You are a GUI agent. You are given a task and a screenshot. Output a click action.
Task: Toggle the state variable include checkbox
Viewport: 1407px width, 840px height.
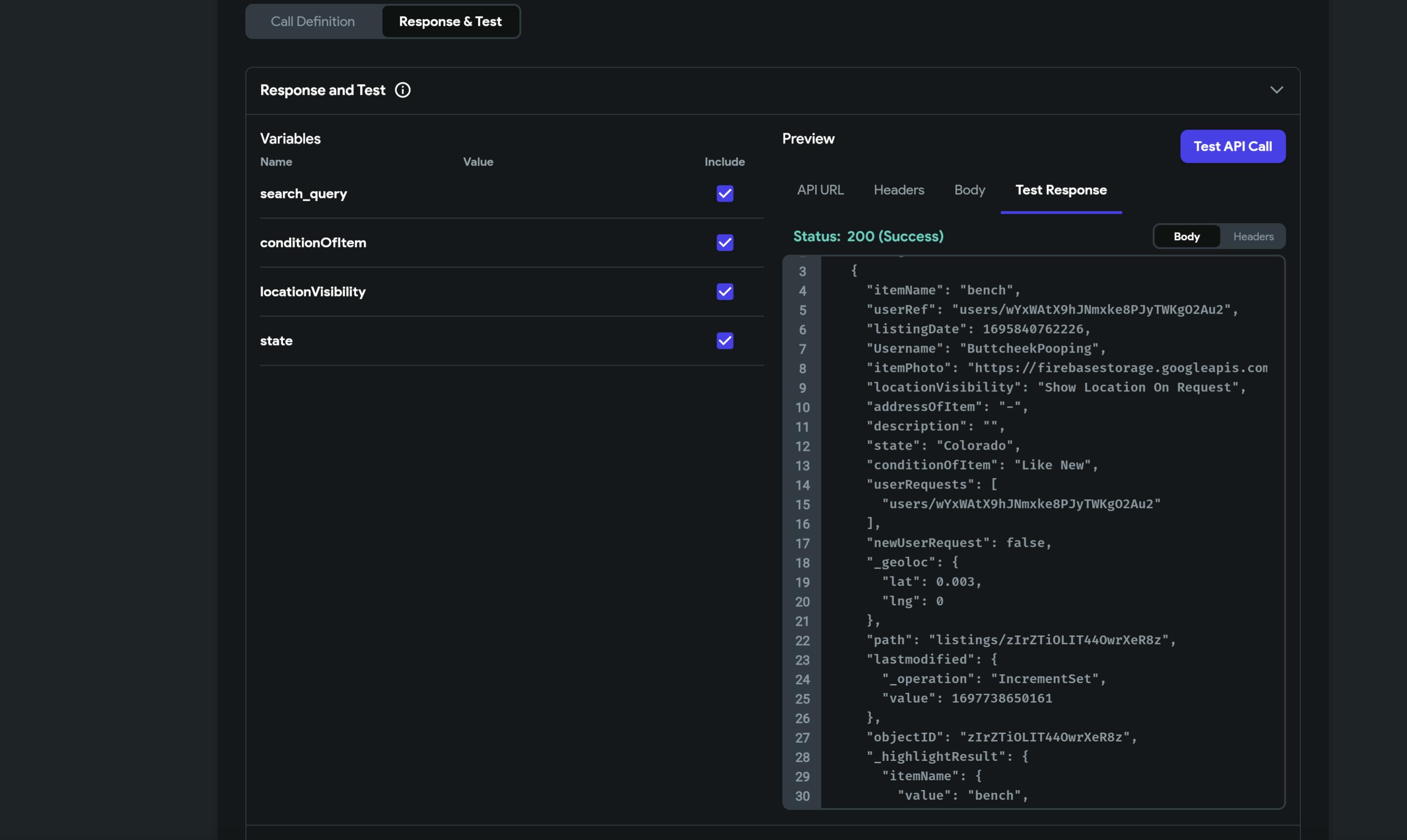(x=725, y=341)
